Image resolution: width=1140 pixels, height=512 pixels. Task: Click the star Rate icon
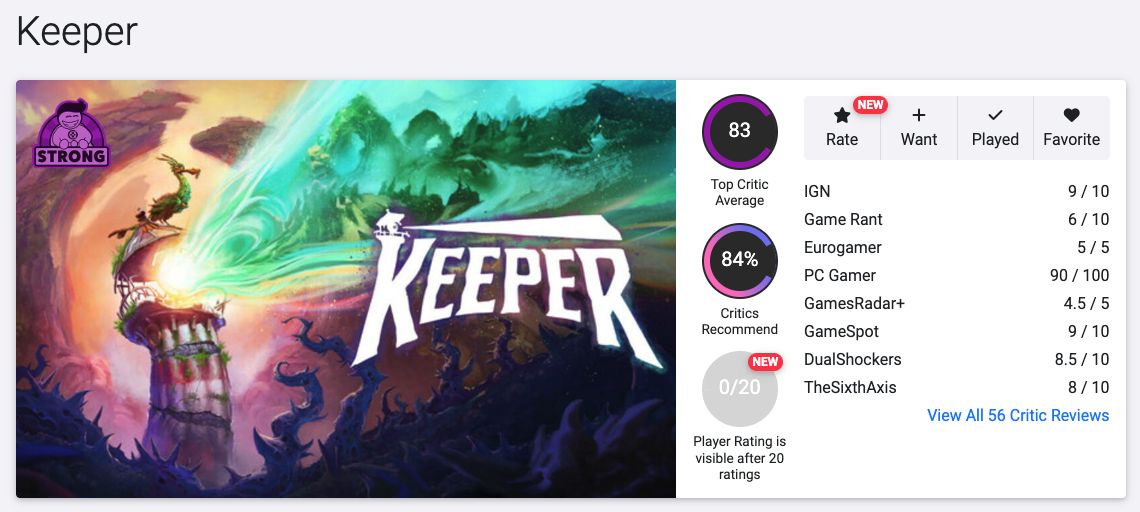[x=842, y=117]
